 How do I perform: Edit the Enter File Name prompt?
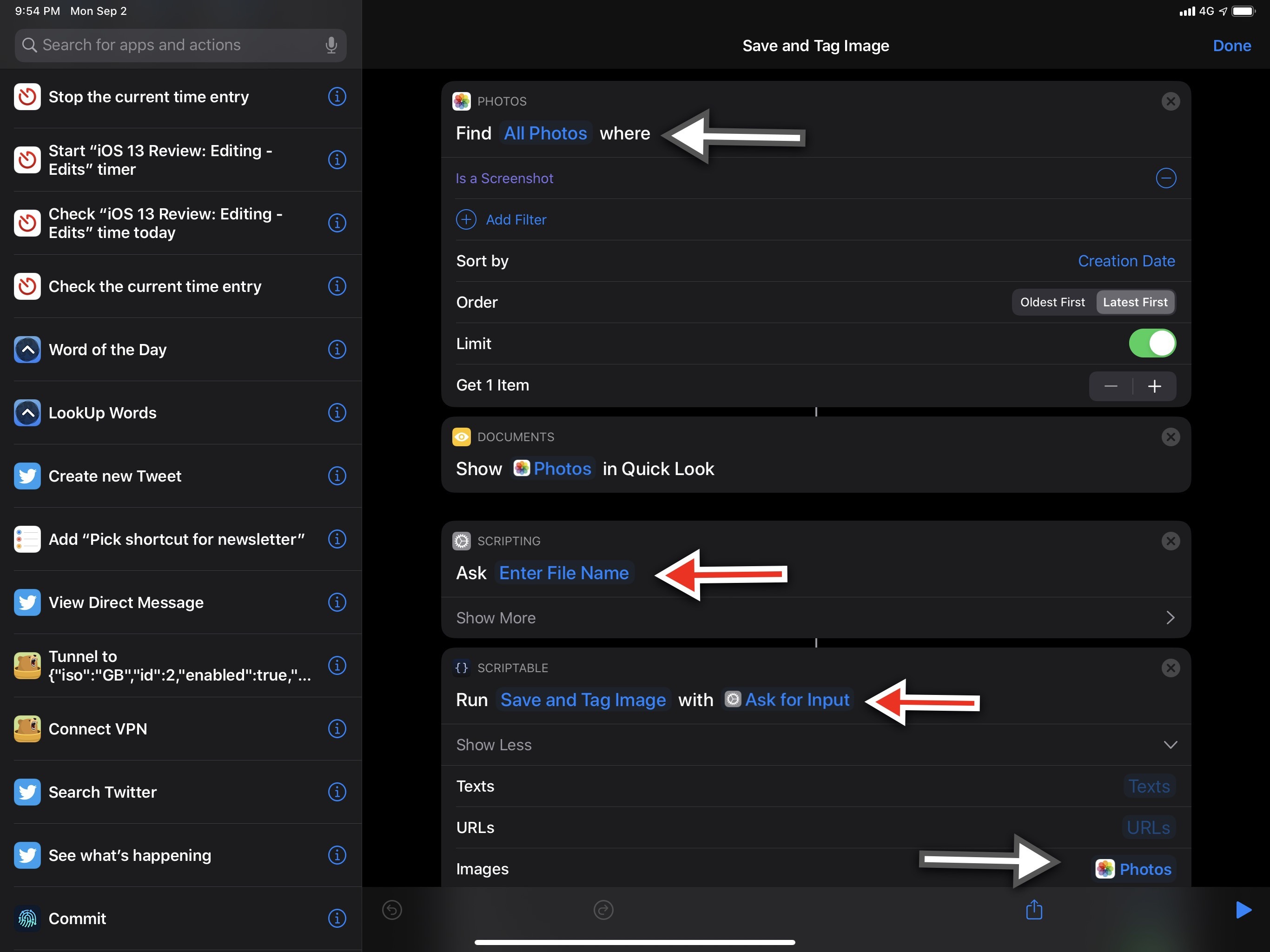coord(564,573)
